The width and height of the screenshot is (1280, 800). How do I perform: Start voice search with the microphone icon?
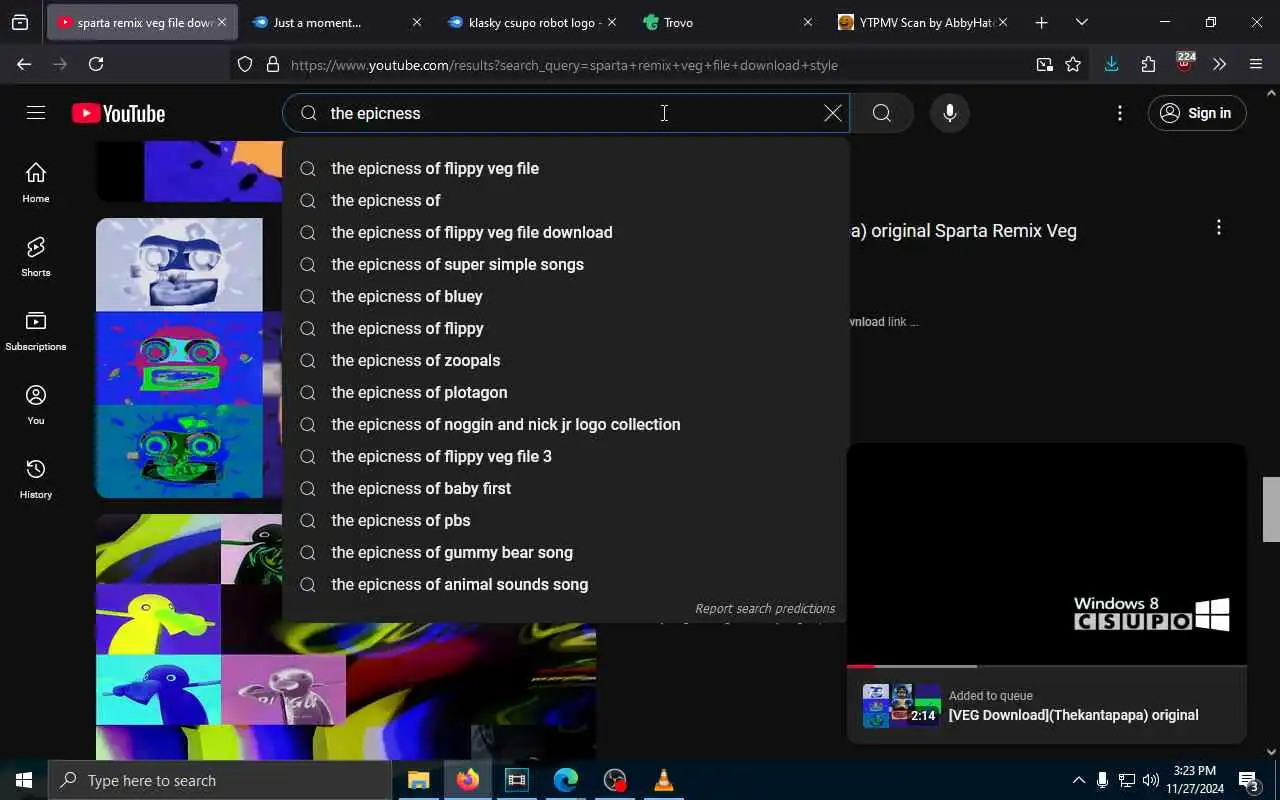pos(950,113)
